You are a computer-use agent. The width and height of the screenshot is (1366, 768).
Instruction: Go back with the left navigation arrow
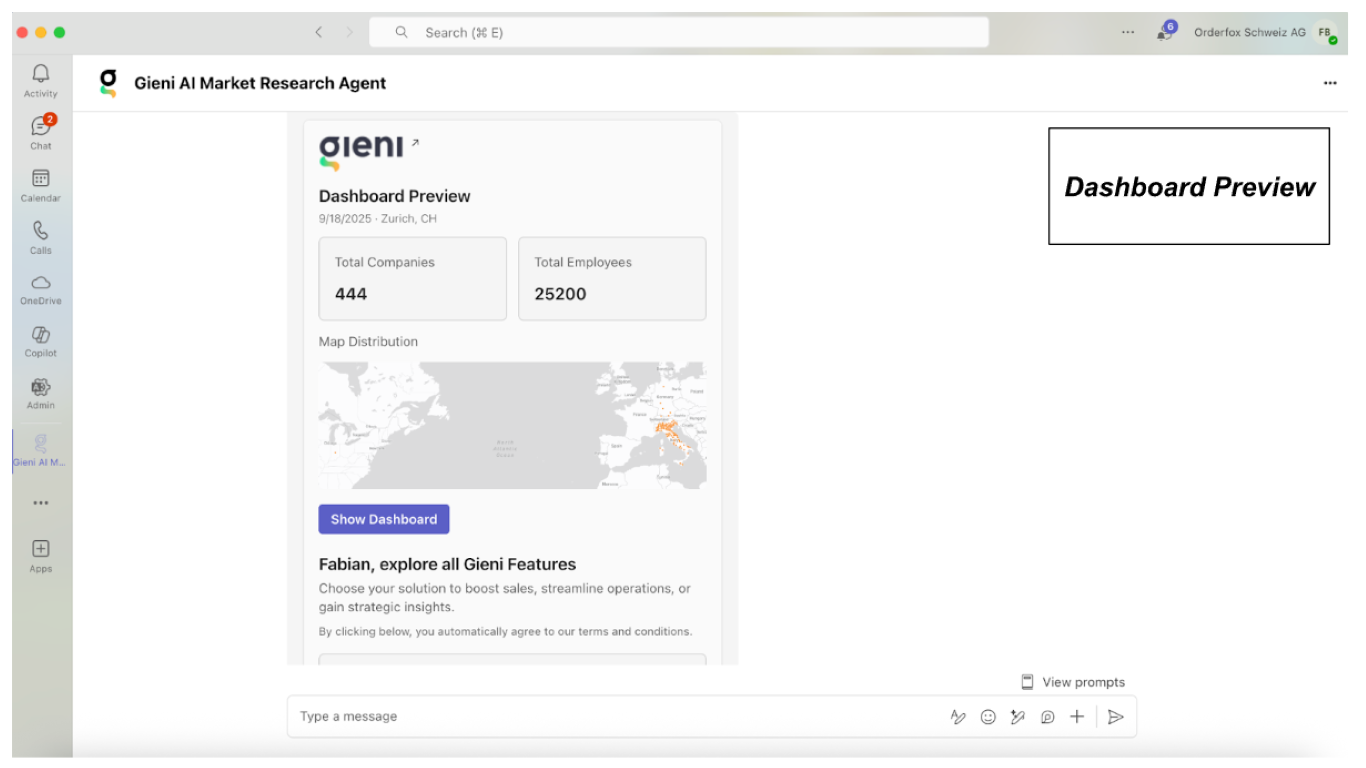click(x=318, y=32)
